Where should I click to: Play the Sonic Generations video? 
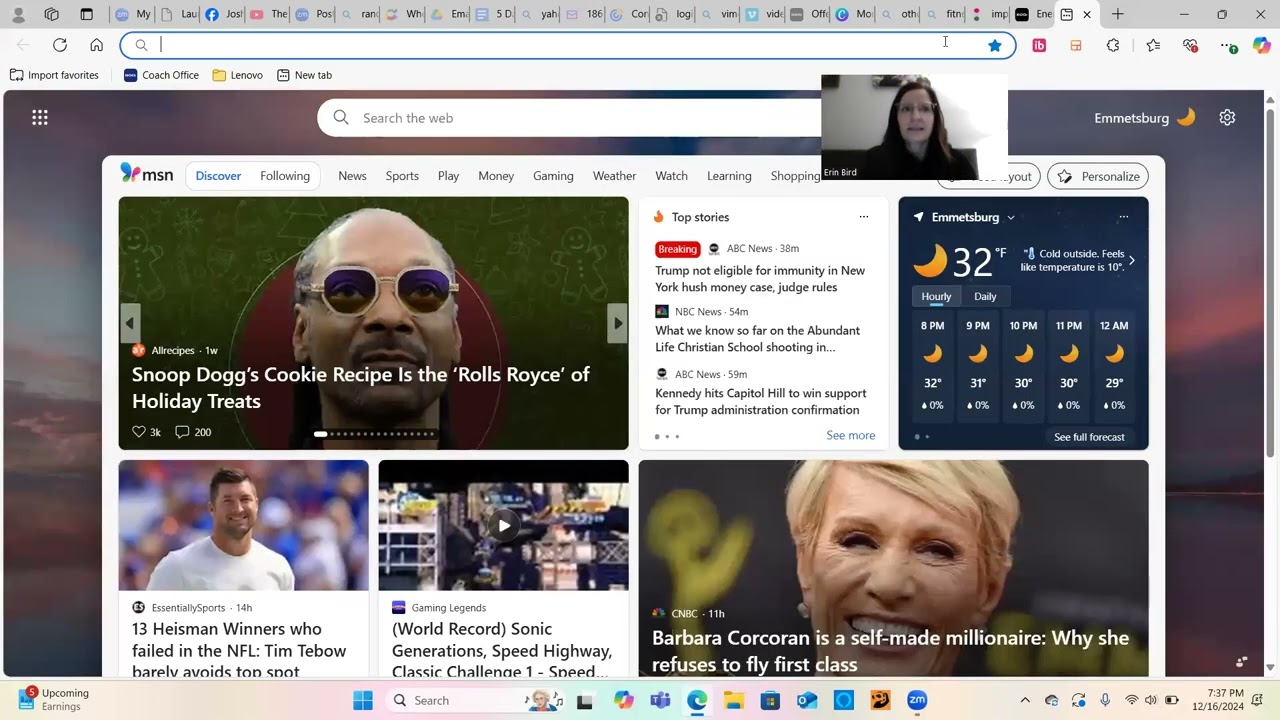(x=504, y=525)
